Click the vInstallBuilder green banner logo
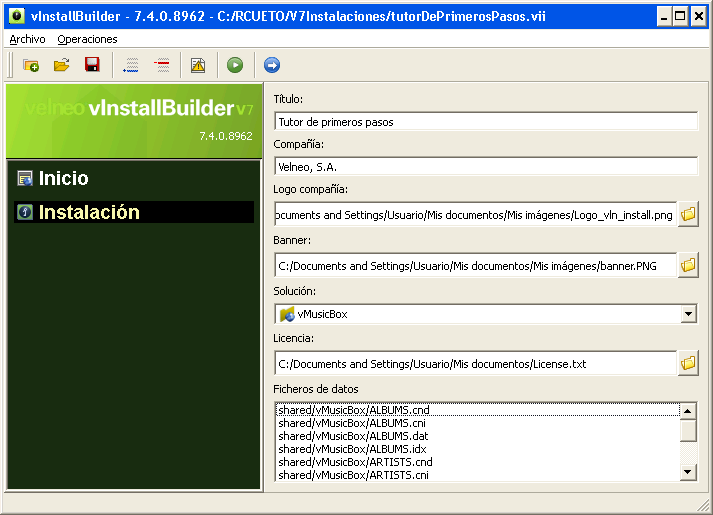 pos(134,121)
